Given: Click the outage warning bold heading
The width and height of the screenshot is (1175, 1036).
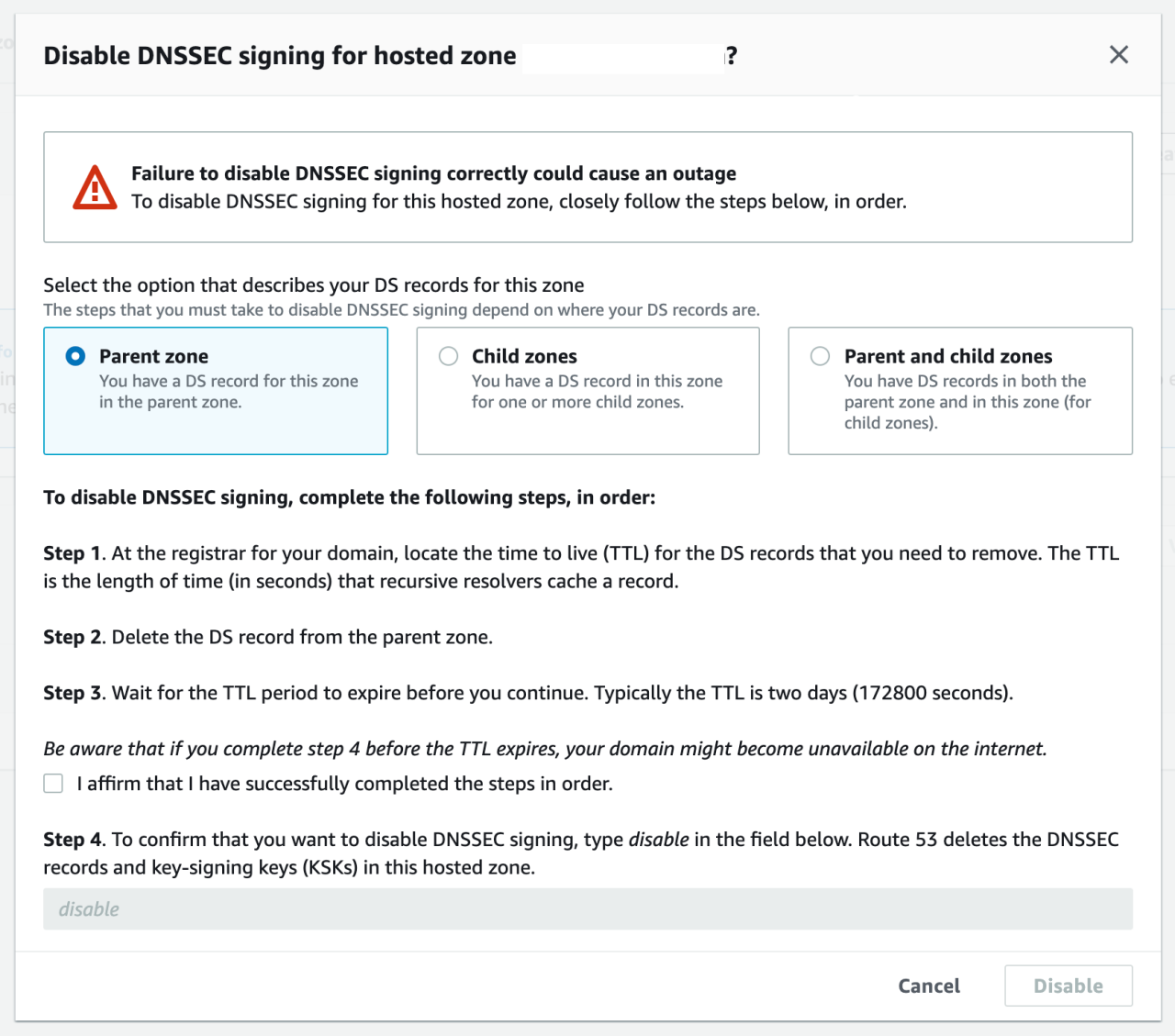Looking at the screenshot, I should coord(433,173).
